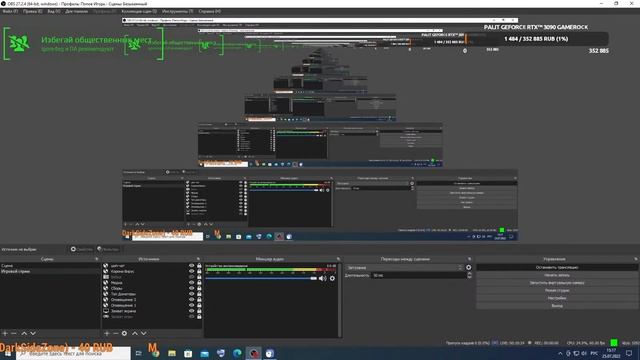Toggle visibility of Топ Донатеры source
This screenshot has height=360, width=640.
click(x=191, y=294)
